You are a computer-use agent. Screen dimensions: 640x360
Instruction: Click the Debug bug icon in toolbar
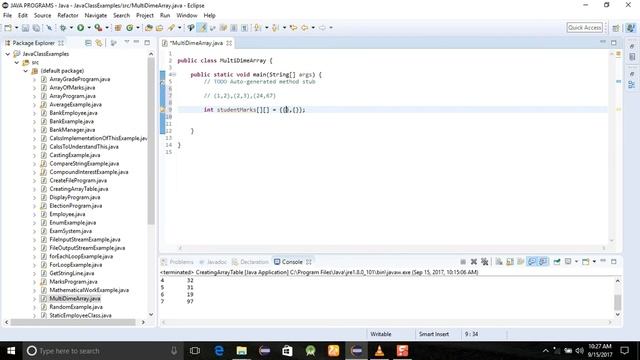coord(63,28)
